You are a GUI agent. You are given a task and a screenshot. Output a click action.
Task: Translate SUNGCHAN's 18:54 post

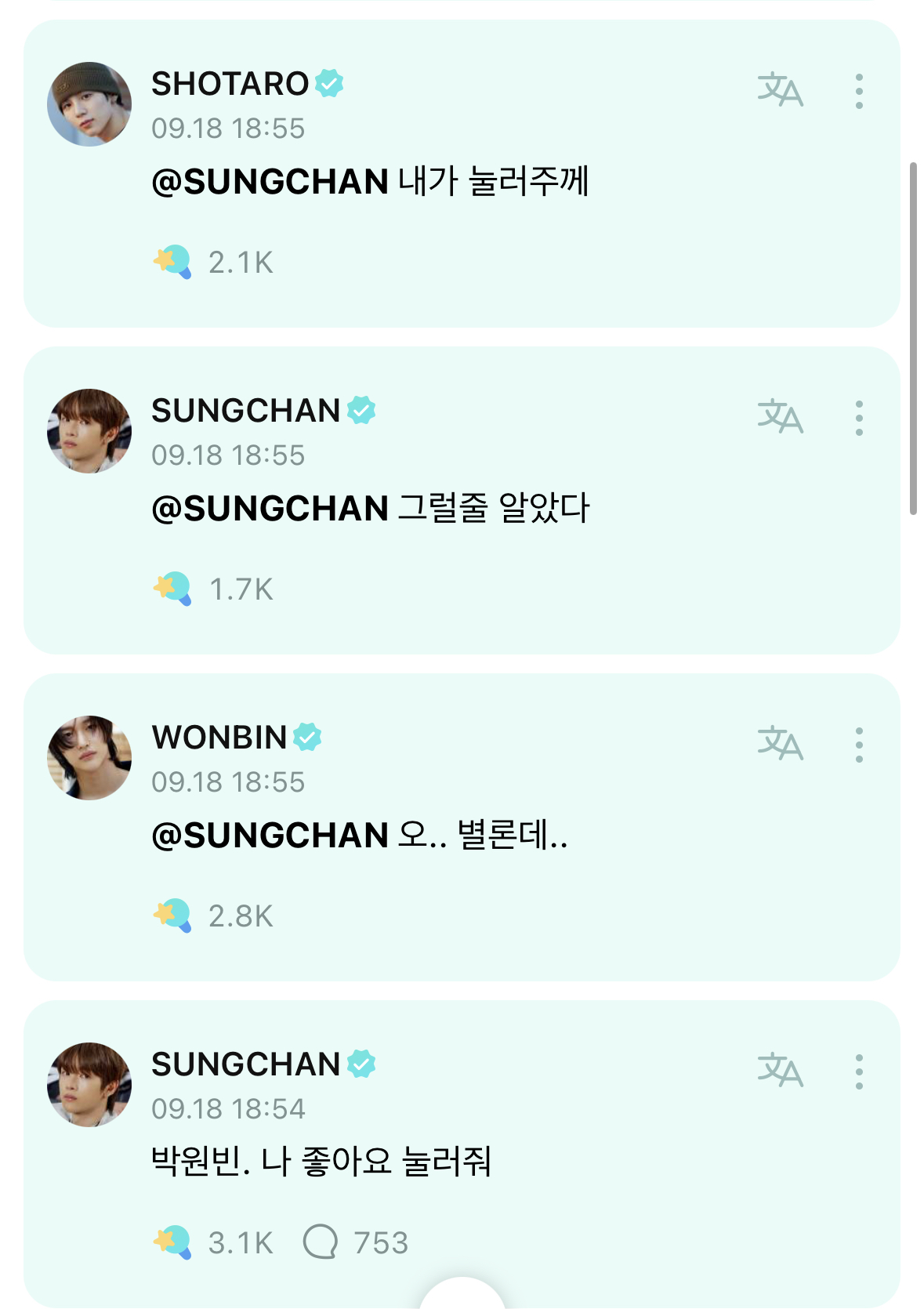click(x=780, y=1071)
